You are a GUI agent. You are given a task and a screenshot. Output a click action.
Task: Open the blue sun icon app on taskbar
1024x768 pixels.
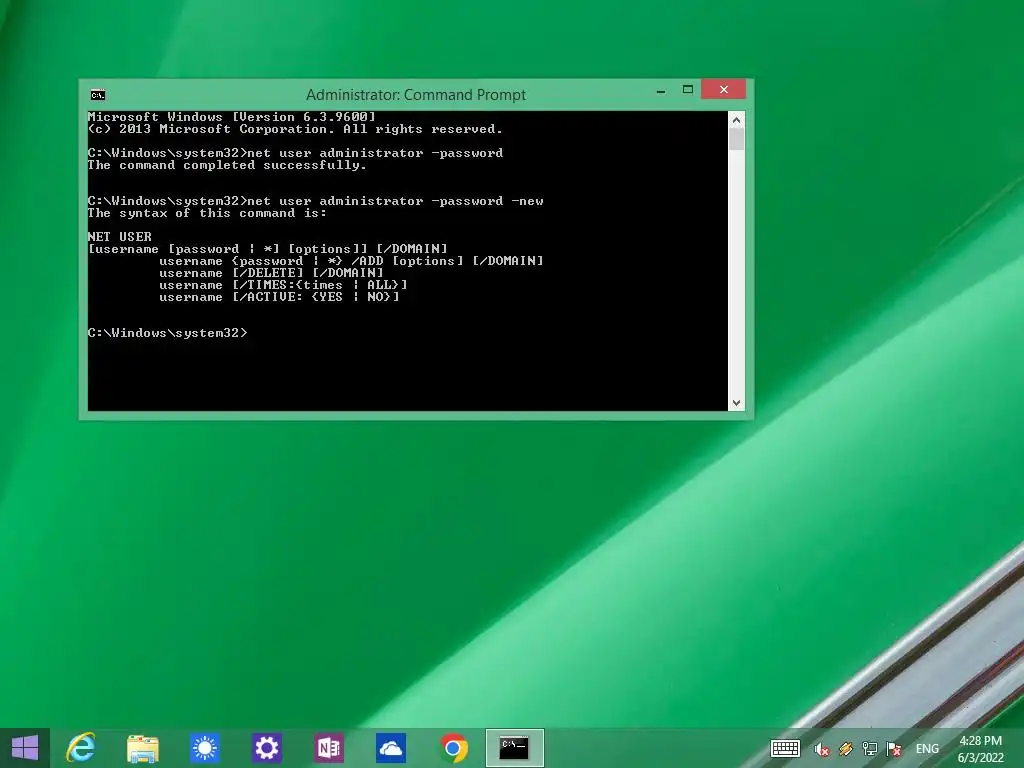point(204,748)
